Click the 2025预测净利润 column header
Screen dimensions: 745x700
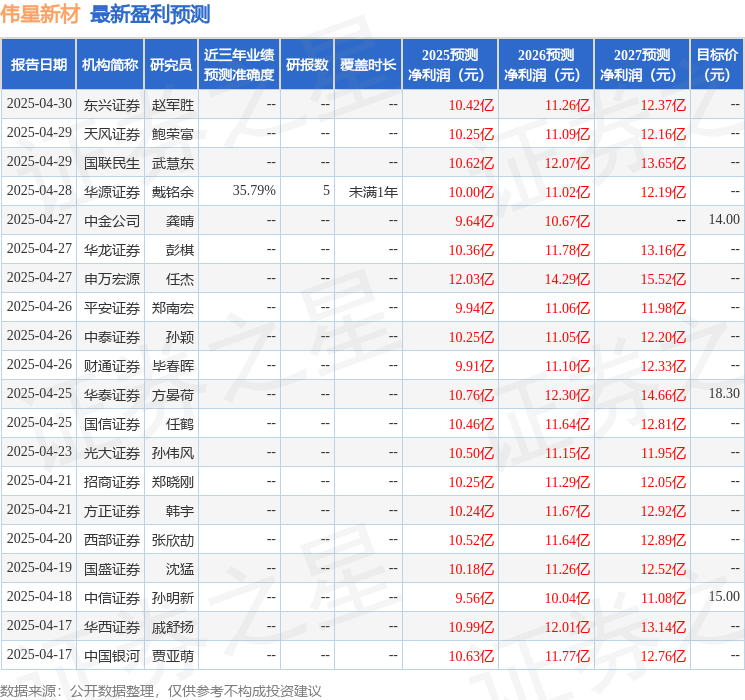tap(450, 65)
